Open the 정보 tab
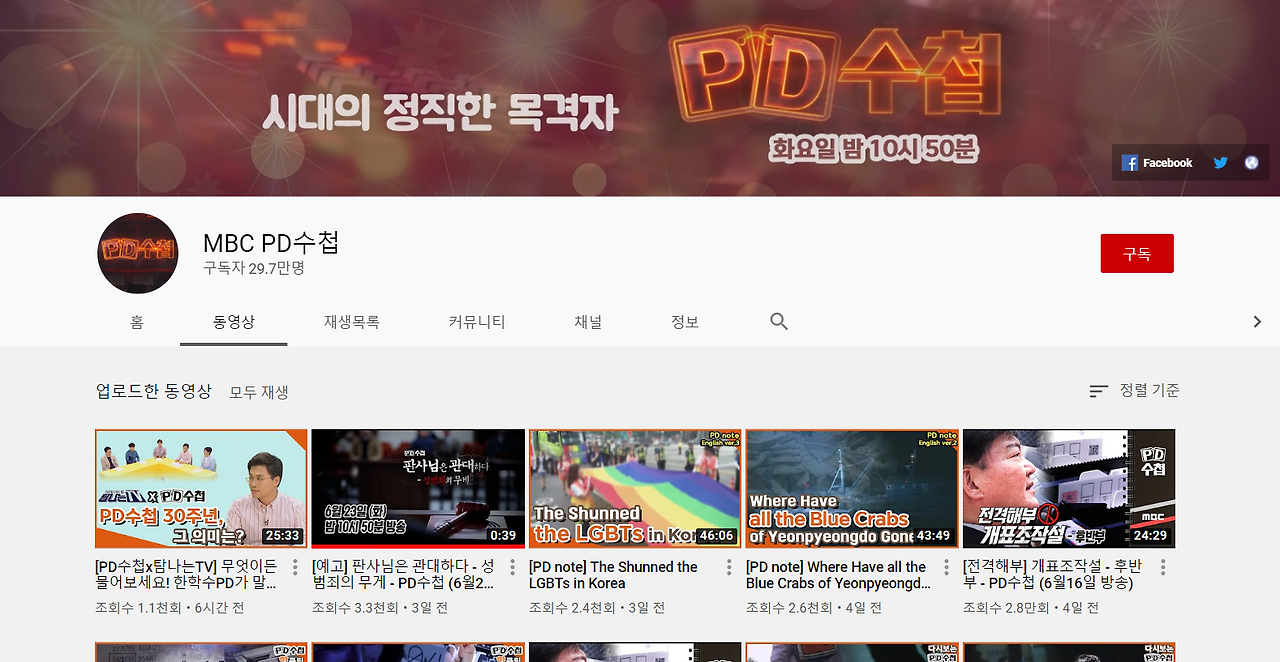 tap(685, 322)
